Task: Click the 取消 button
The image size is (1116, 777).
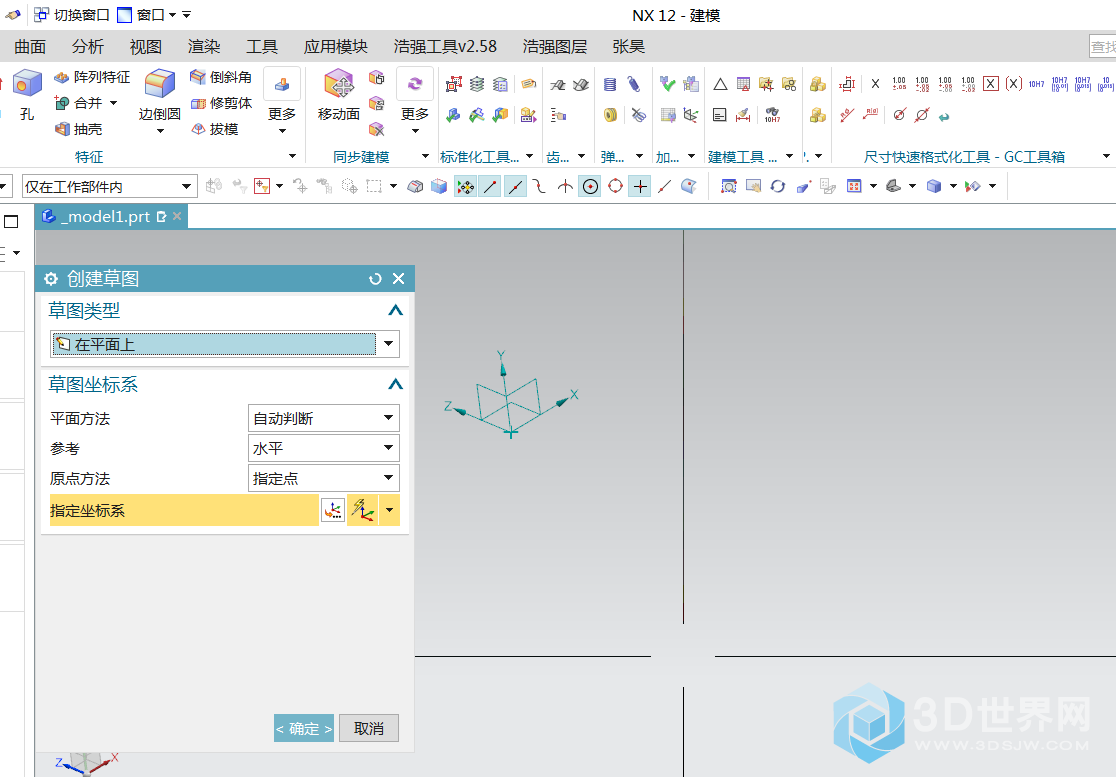Action: [369, 728]
